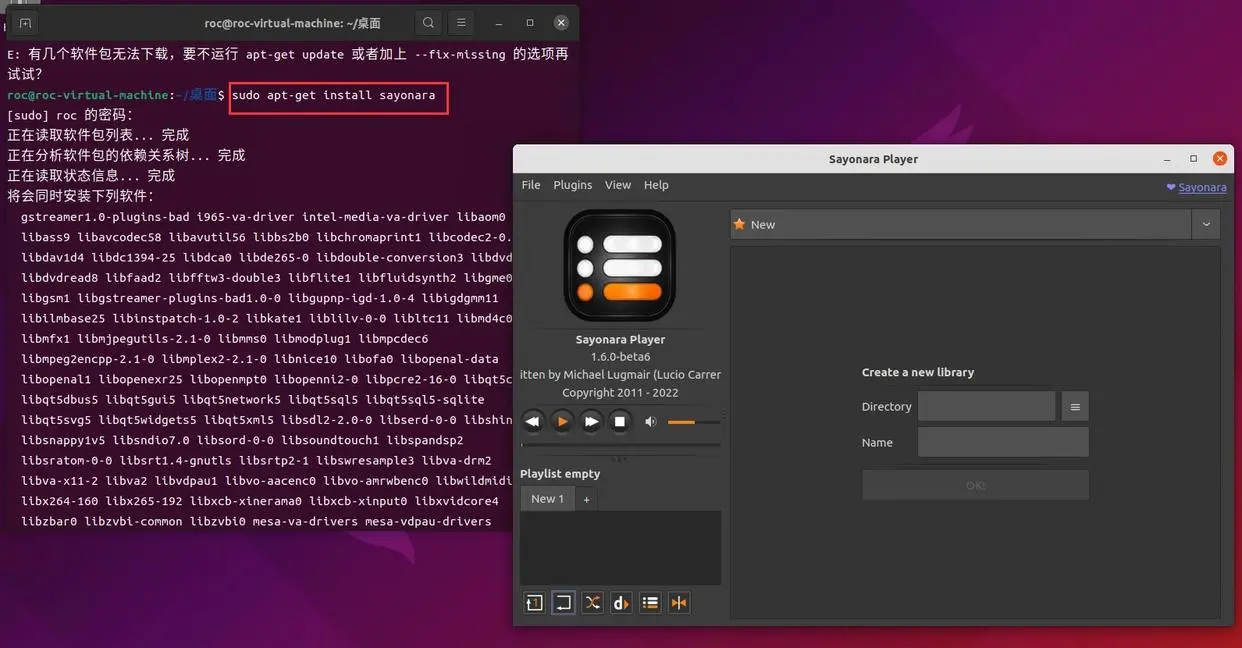Click the '1.6.0-beta6' version text
Image resolution: width=1242 pixels, height=648 pixels.
coord(620,357)
